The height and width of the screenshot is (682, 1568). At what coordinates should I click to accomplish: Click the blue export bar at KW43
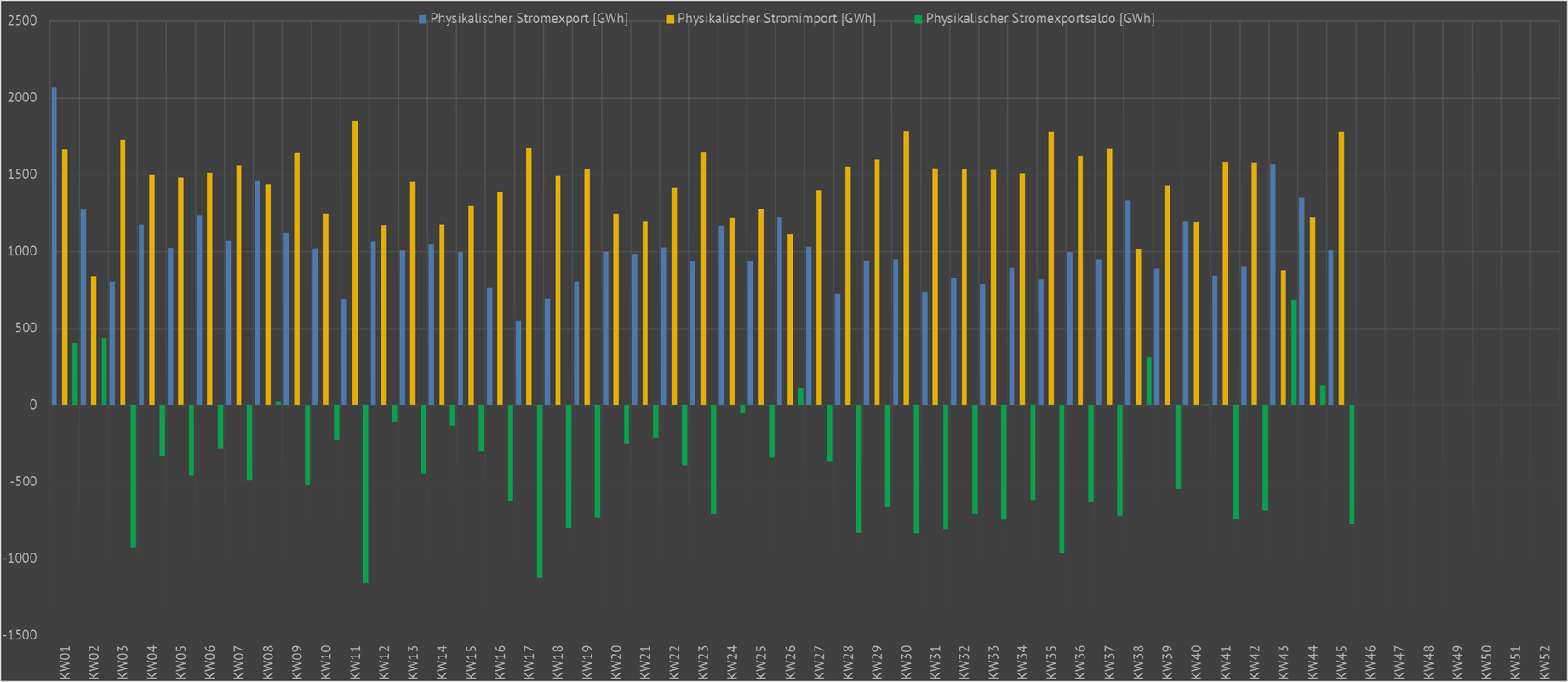(1273, 284)
